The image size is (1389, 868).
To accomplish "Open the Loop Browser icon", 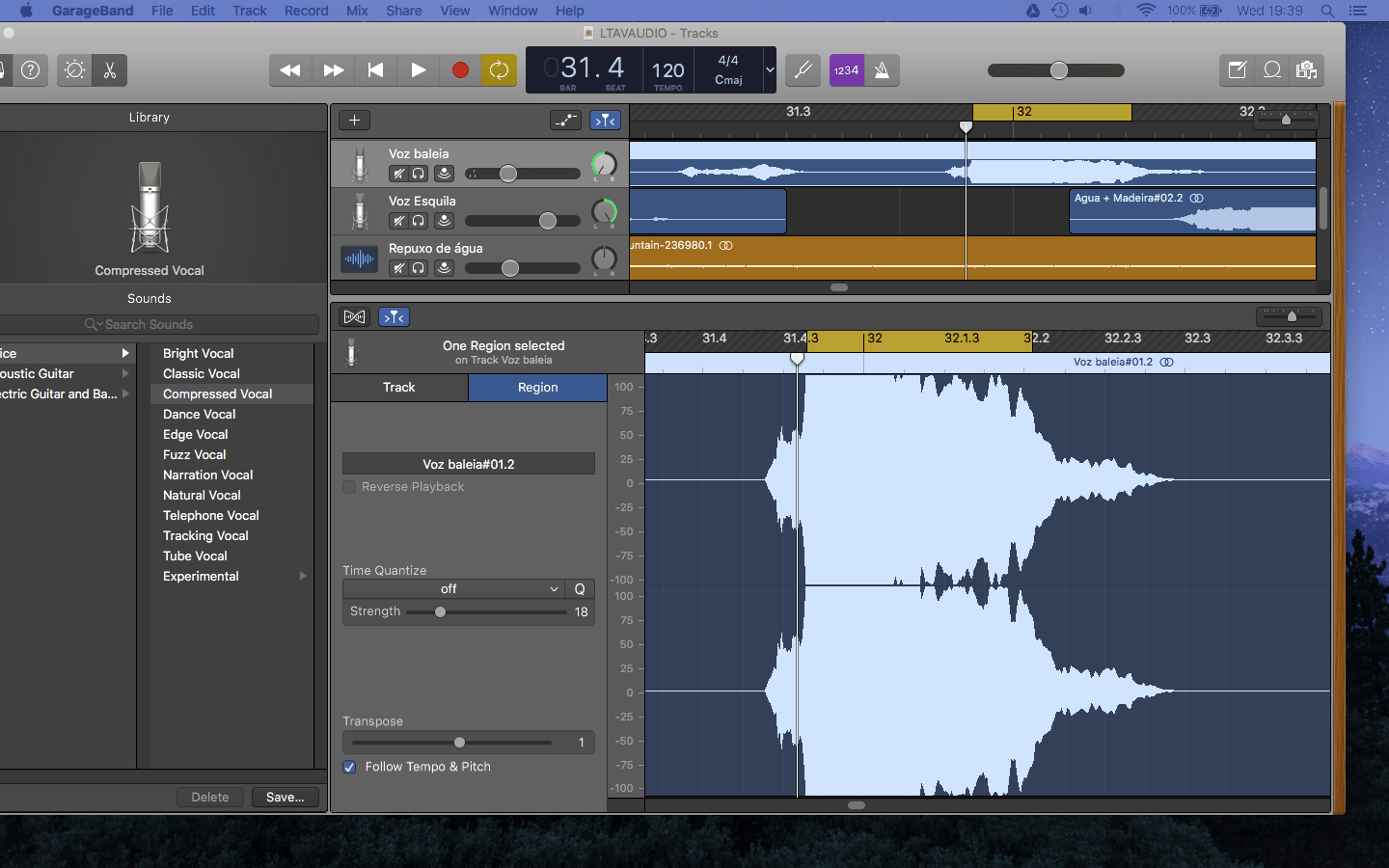I will click(x=1272, y=70).
